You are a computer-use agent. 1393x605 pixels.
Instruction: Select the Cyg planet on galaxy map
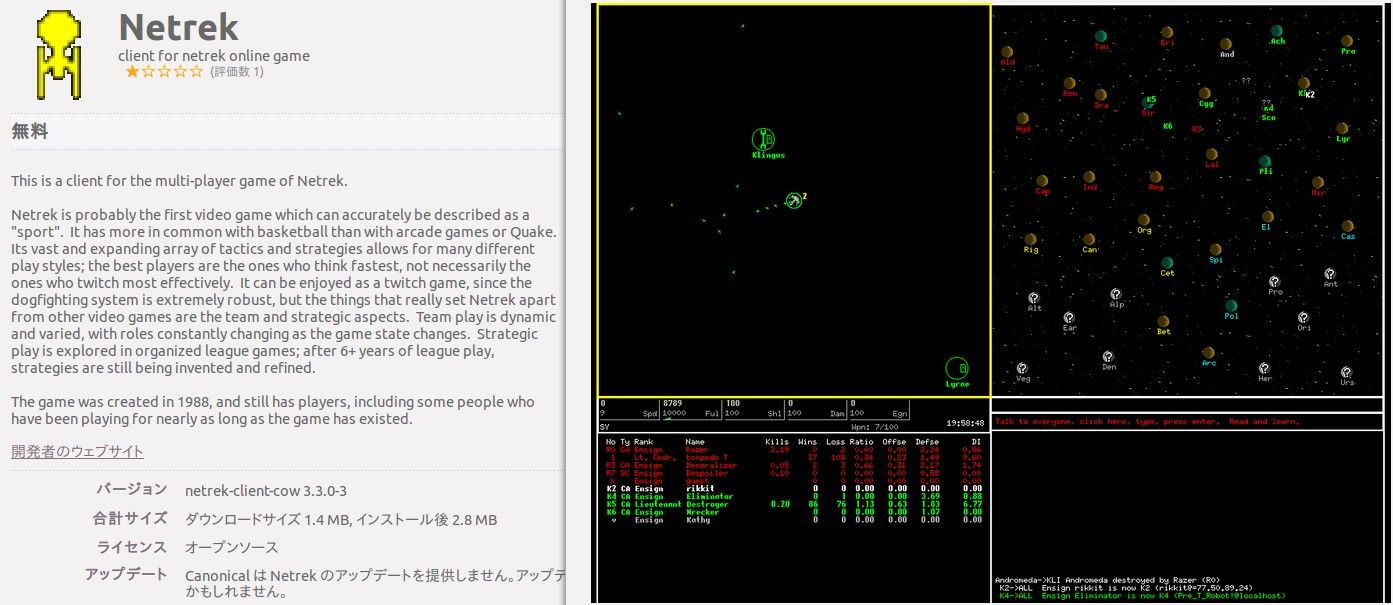pyautogui.click(x=1206, y=93)
